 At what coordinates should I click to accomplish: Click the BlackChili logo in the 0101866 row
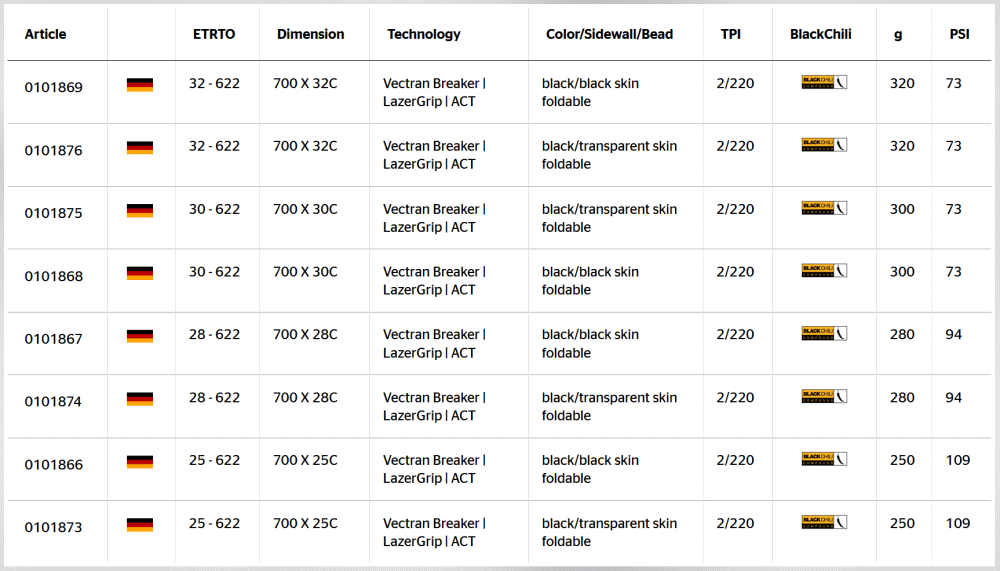[824, 459]
